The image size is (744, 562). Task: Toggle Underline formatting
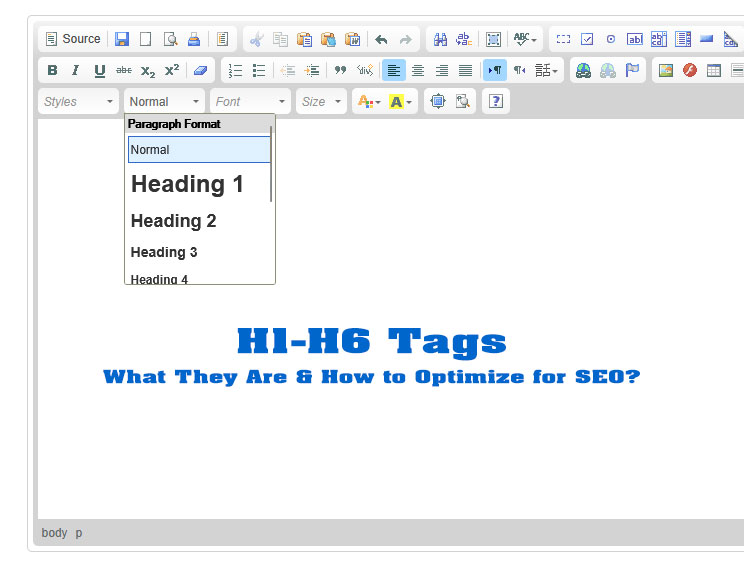(100, 70)
